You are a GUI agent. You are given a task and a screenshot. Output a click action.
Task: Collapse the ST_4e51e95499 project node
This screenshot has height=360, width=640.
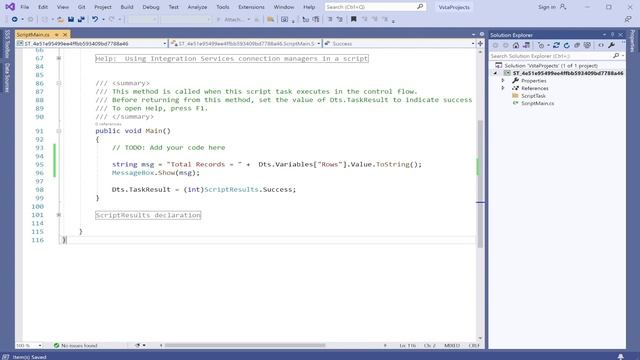point(496,73)
